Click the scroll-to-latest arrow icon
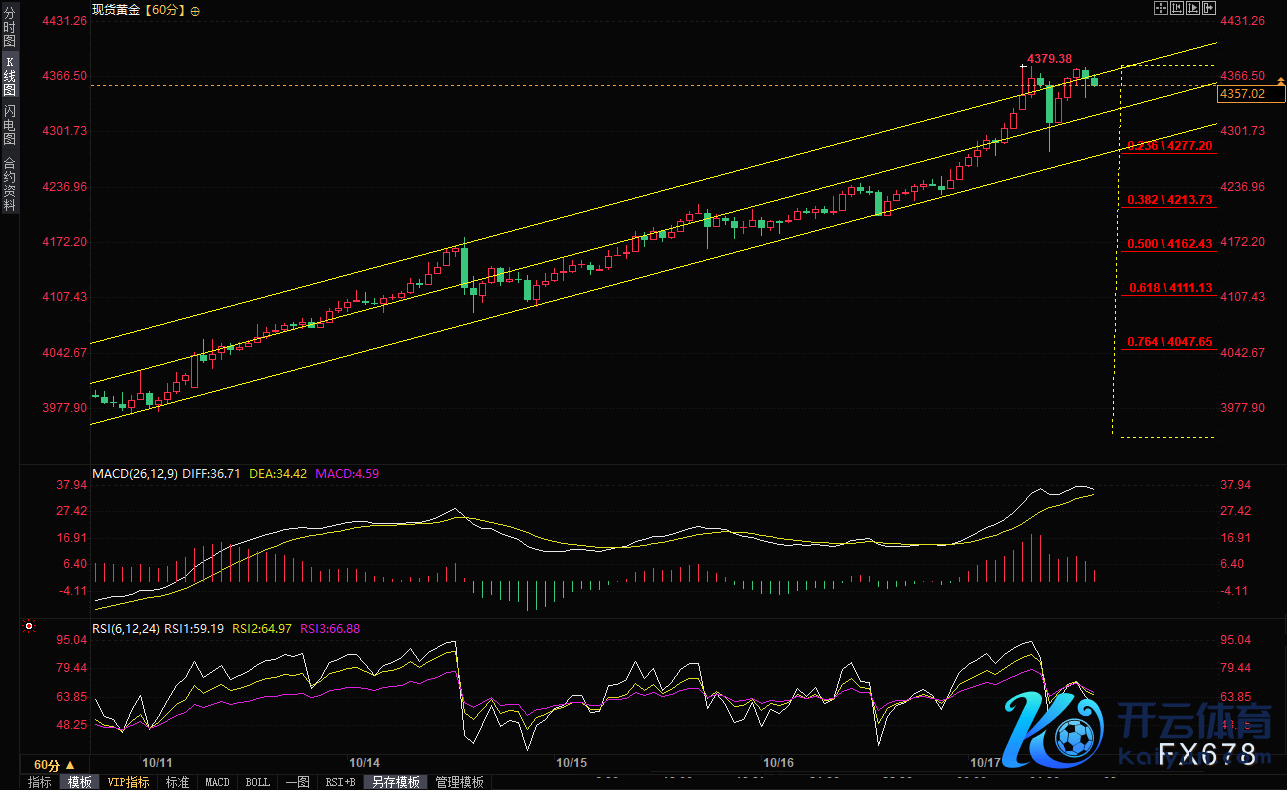This screenshot has width=1287, height=790. click(x=1207, y=8)
